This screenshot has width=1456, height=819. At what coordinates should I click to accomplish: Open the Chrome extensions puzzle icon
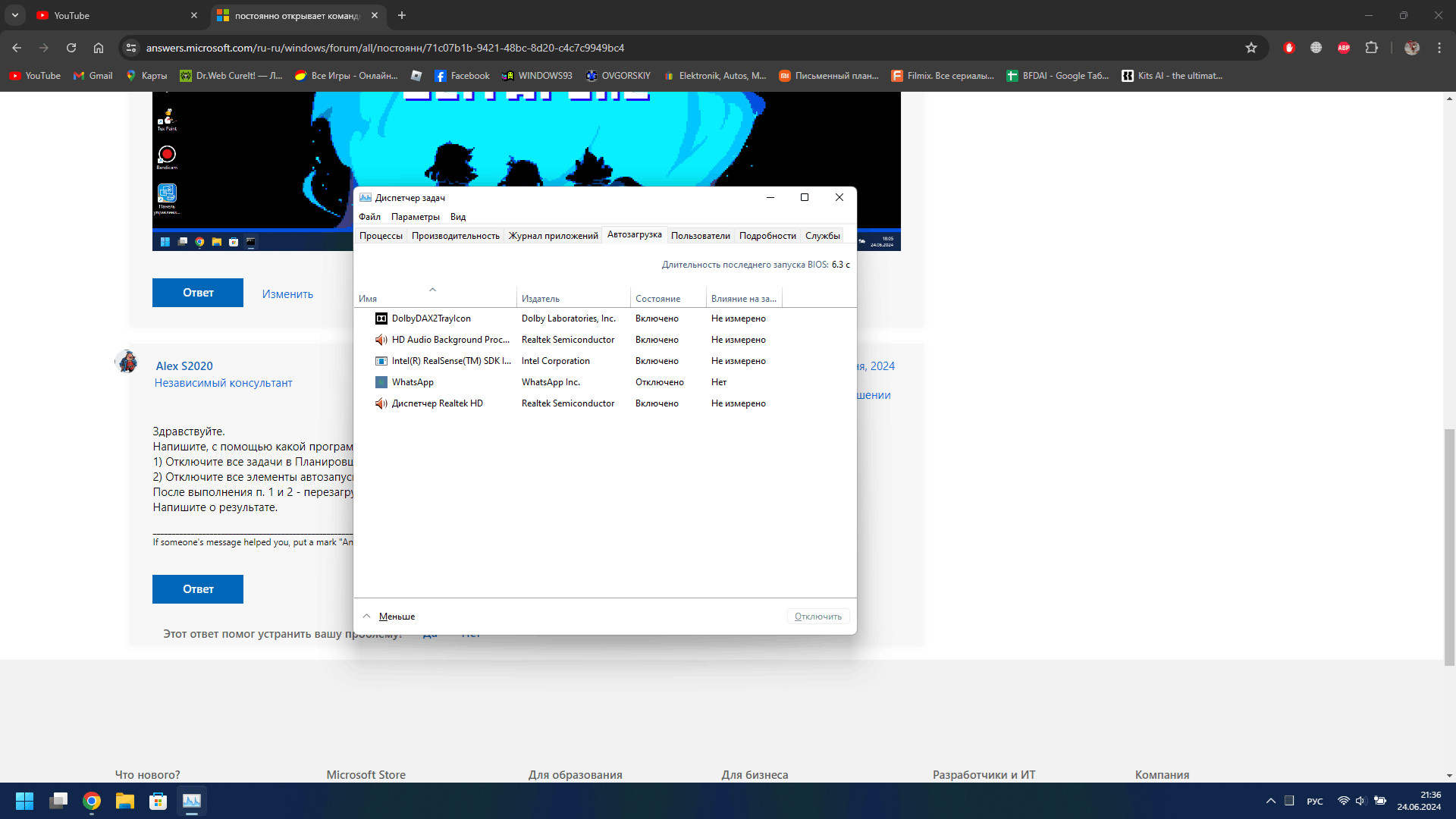tap(1371, 48)
